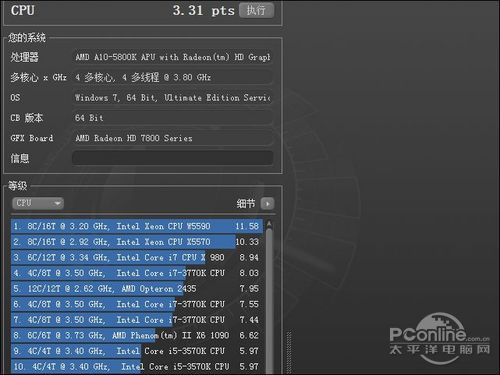Select rank 4 i7-3770K 8.03 entry
The width and height of the screenshot is (500, 375).
coord(137,273)
